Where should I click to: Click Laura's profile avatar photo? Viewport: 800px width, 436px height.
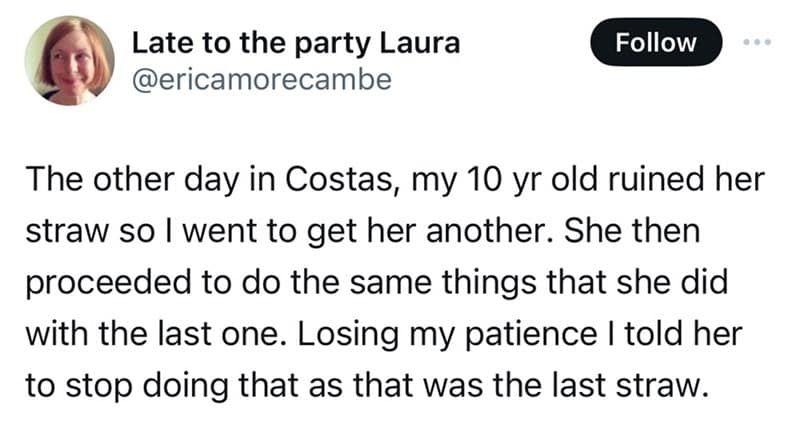68,61
